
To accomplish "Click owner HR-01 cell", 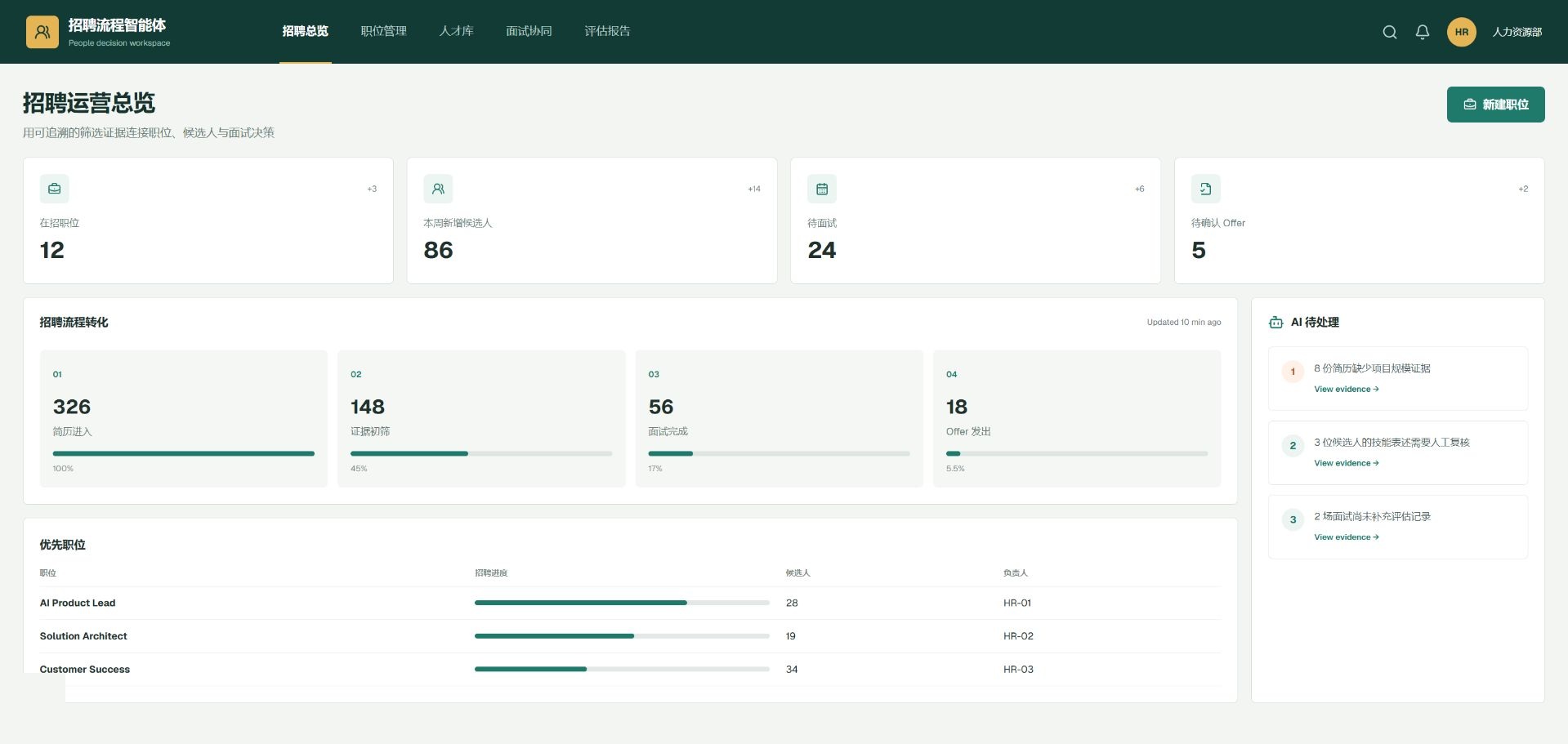I will 1017,603.
